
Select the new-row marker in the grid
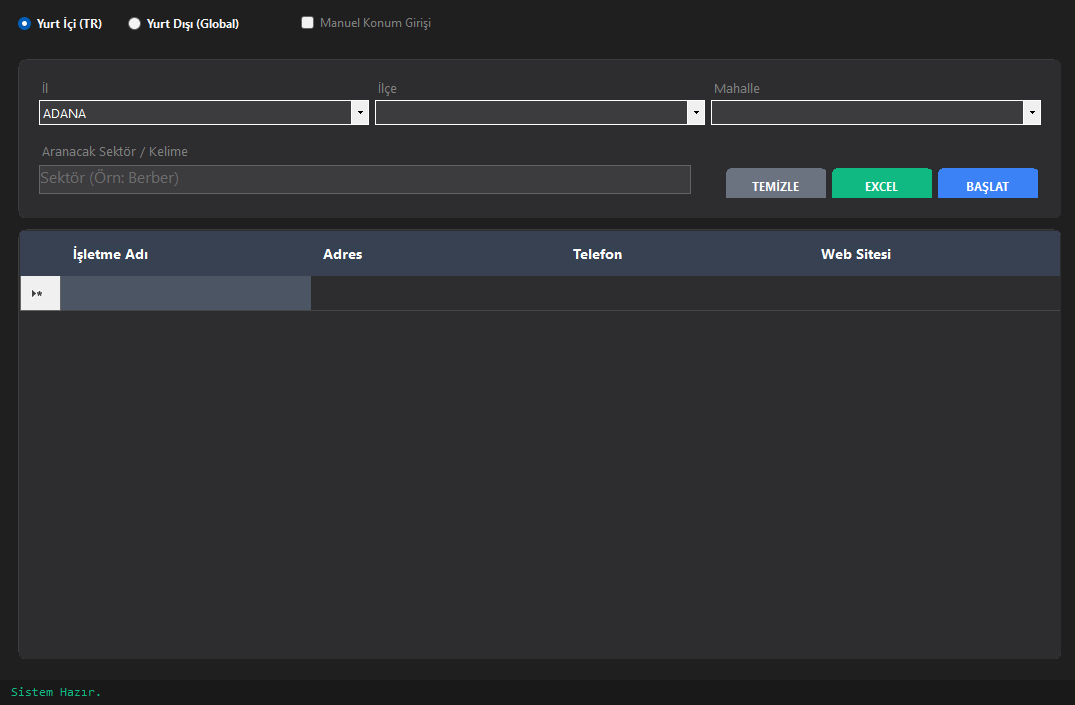[x=40, y=294]
